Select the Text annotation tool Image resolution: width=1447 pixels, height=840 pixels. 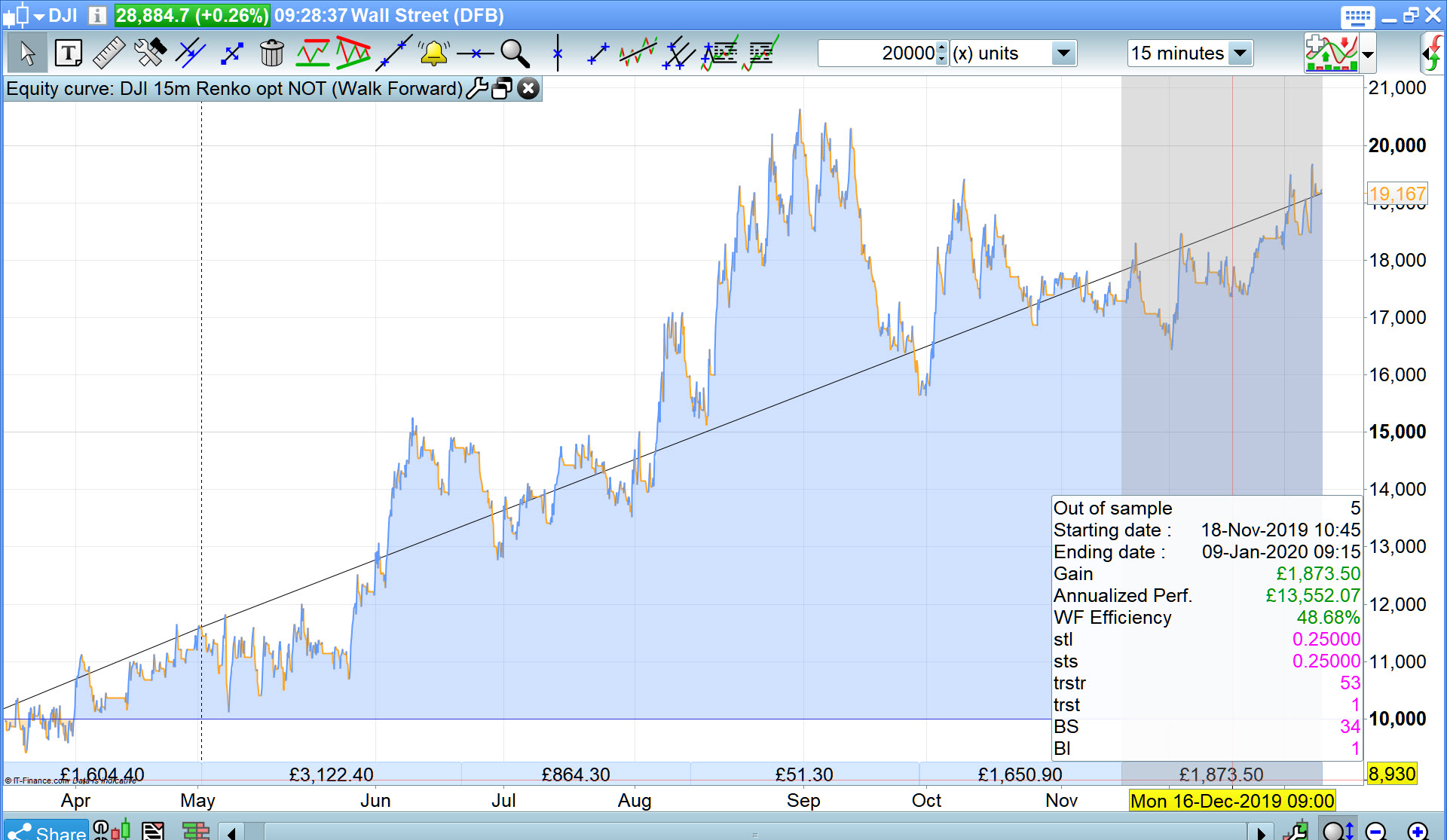69,53
